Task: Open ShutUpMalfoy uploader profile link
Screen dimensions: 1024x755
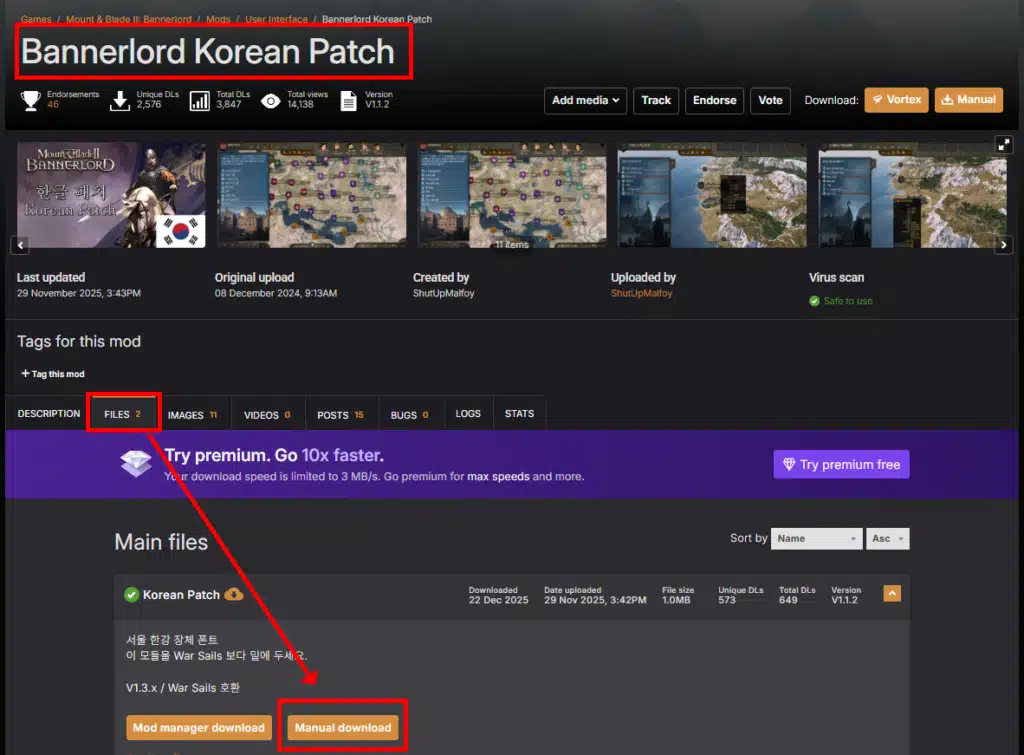Action: [641, 293]
